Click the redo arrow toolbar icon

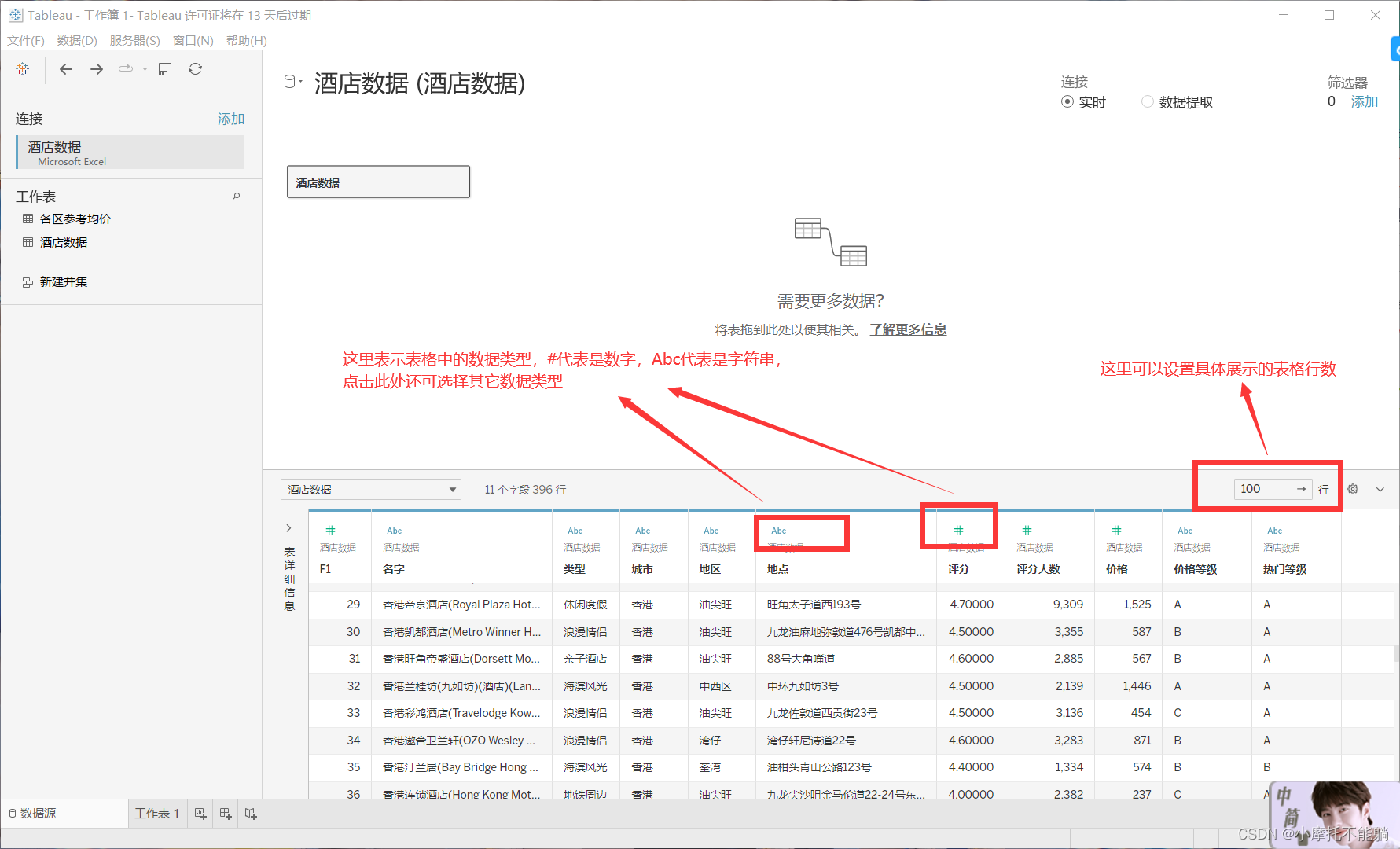(x=126, y=69)
